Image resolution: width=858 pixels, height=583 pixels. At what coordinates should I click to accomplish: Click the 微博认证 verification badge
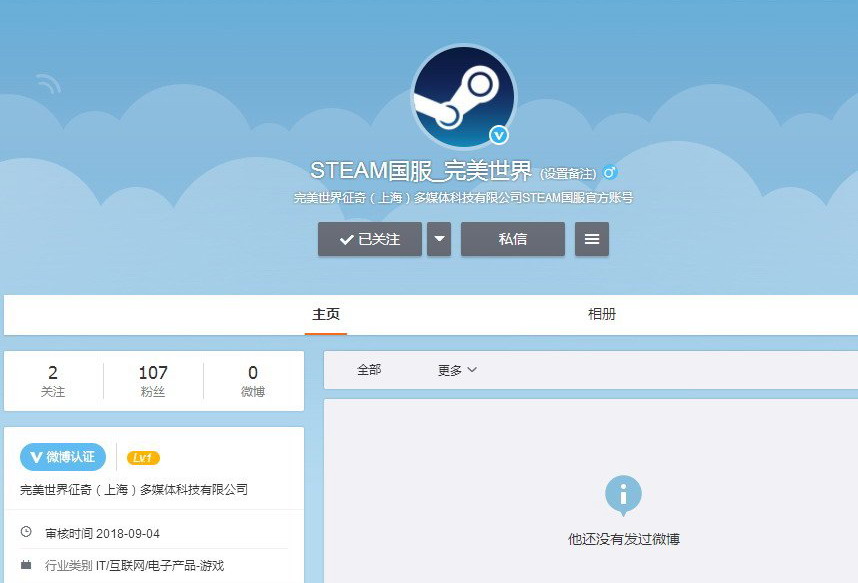[63, 457]
